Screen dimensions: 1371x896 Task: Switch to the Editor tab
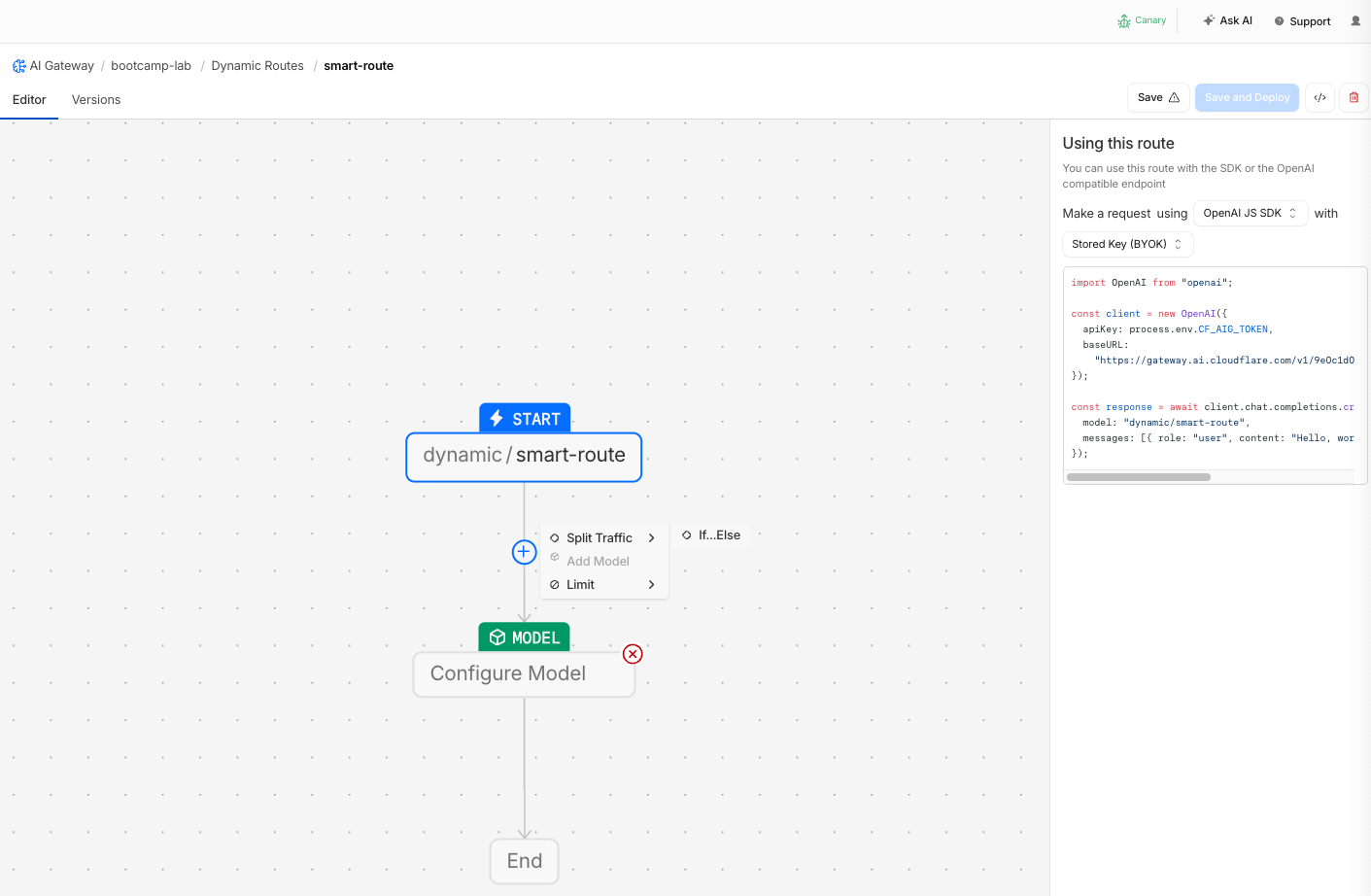pos(29,100)
